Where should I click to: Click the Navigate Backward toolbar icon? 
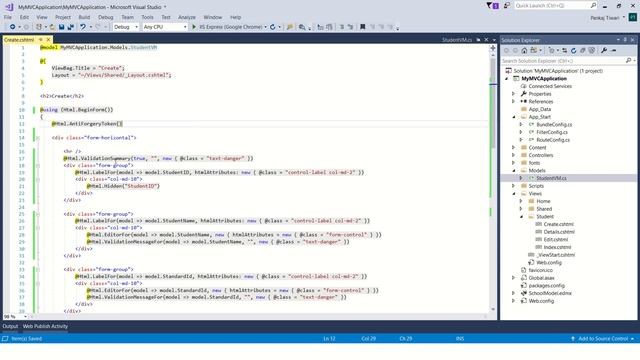point(13,27)
